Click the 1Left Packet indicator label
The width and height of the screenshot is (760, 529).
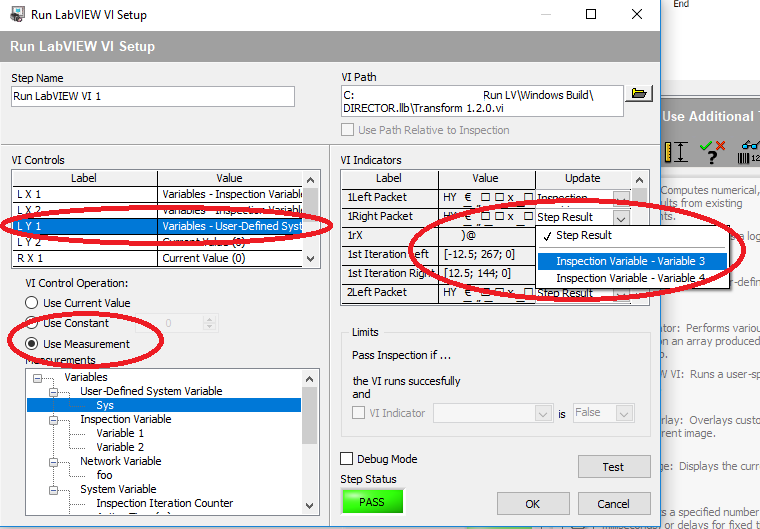point(377,197)
